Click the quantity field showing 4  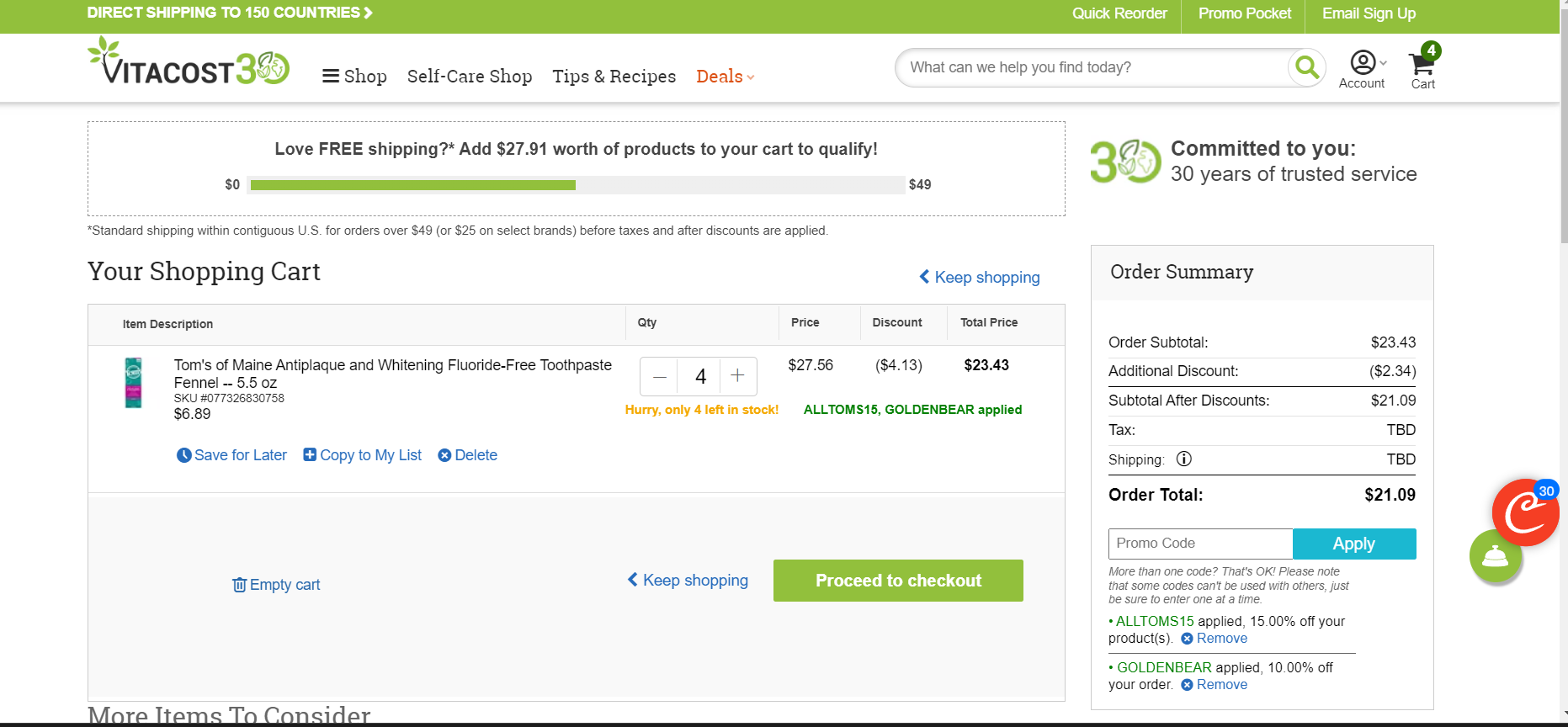(700, 376)
